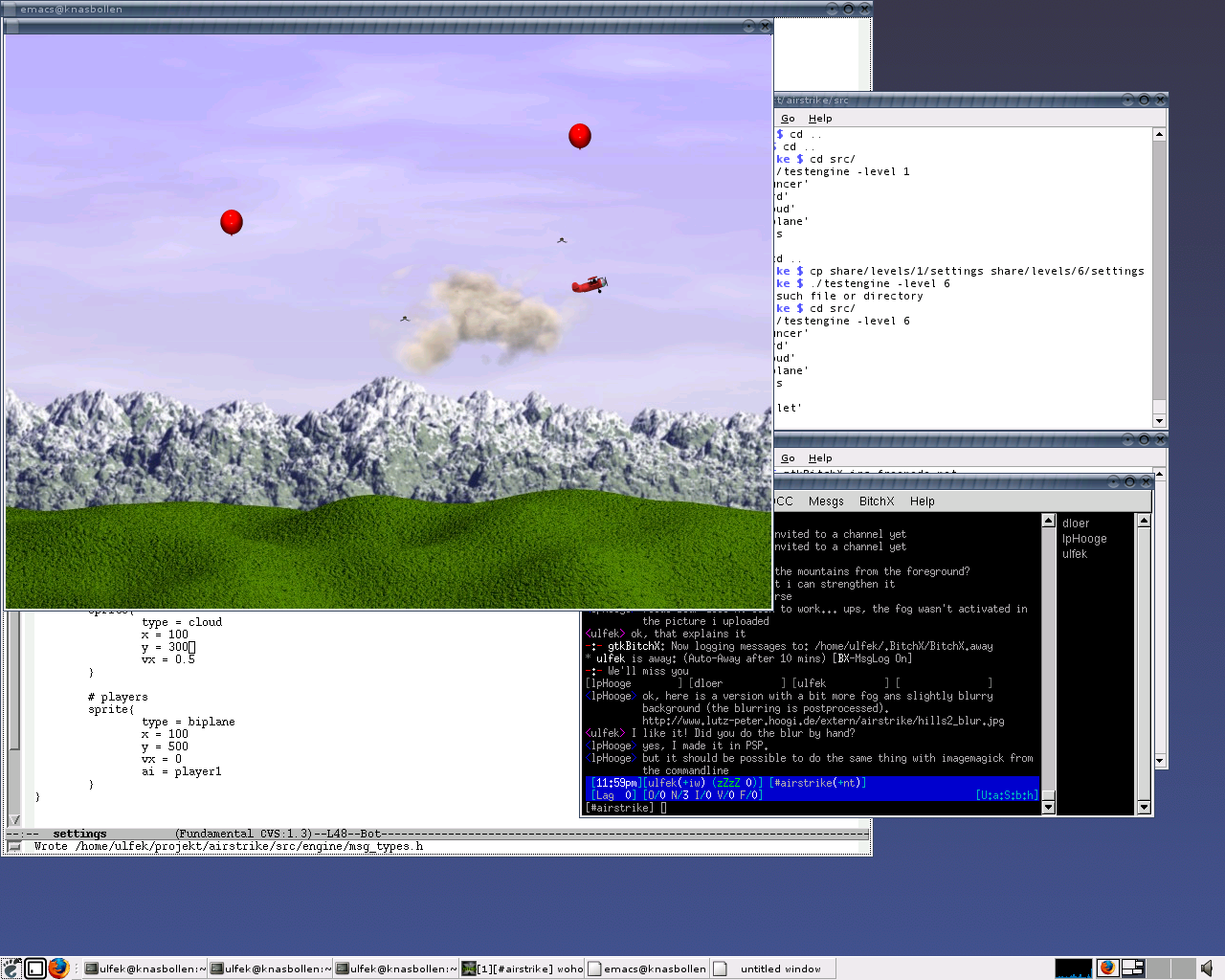Select nick ulfek in user list
Image resolution: width=1225 pixels, height=980 pixels.
(x=1075, y=554)
